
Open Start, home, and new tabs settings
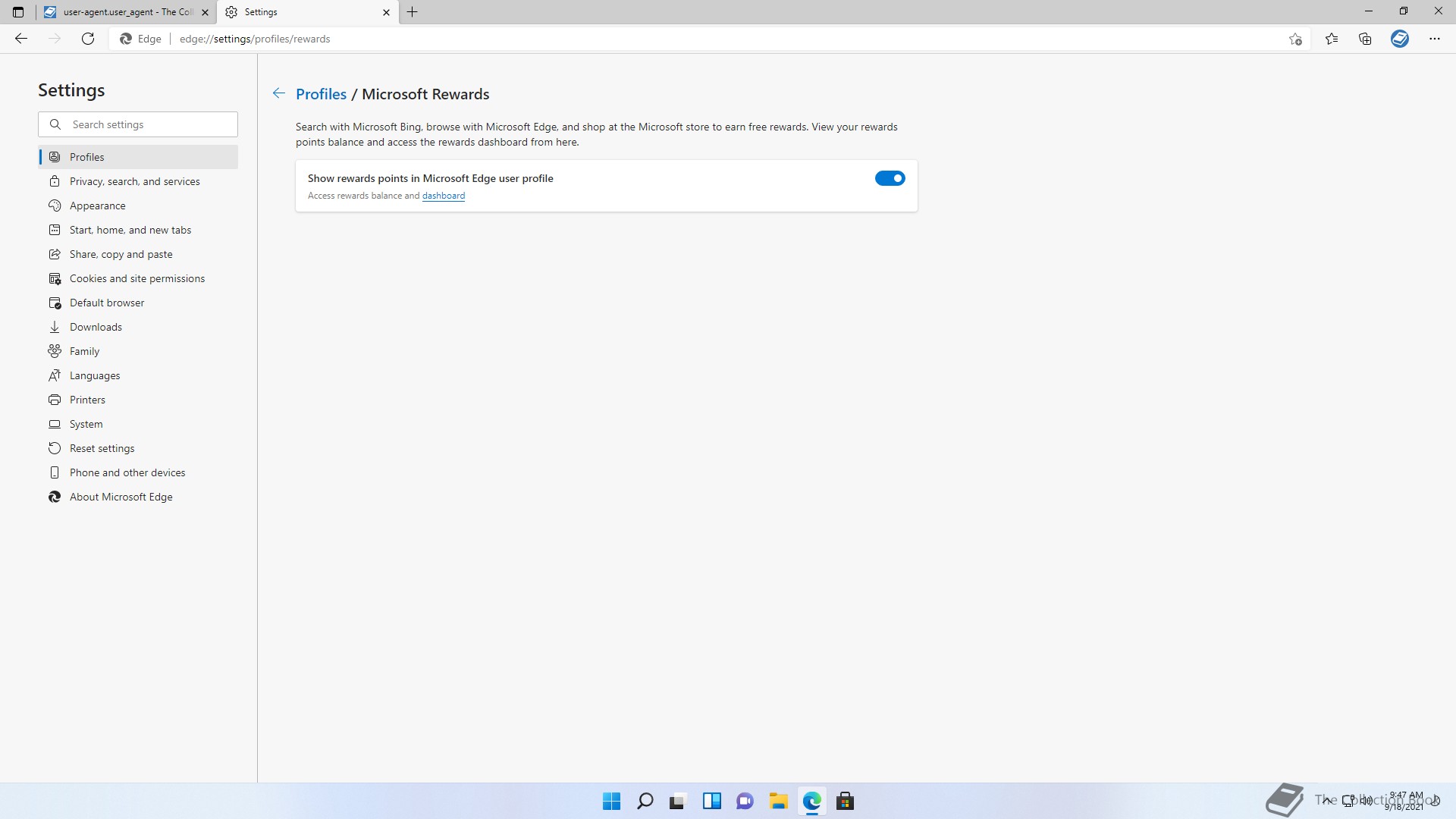click(x=138, y=230)
